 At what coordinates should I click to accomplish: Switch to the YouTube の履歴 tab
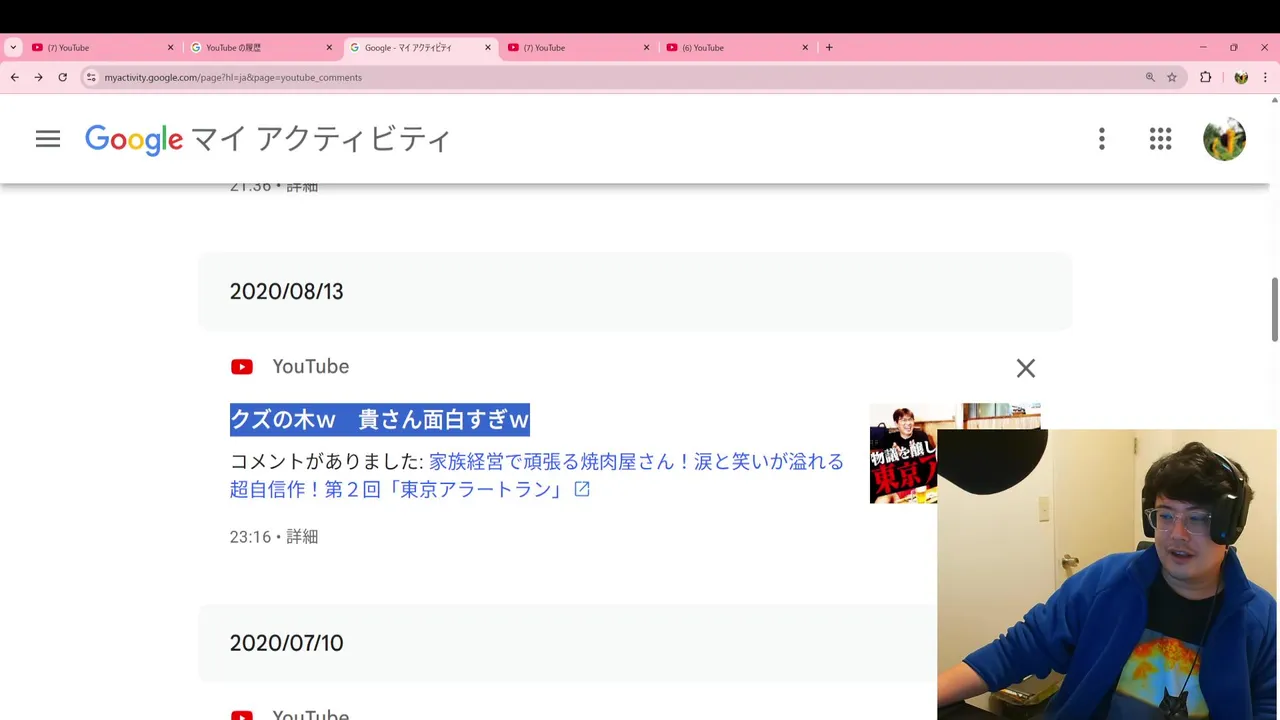262,47
